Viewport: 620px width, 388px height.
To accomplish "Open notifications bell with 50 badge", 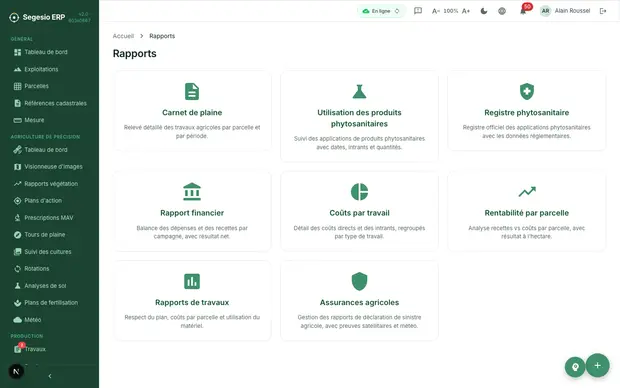I will 524,10.
